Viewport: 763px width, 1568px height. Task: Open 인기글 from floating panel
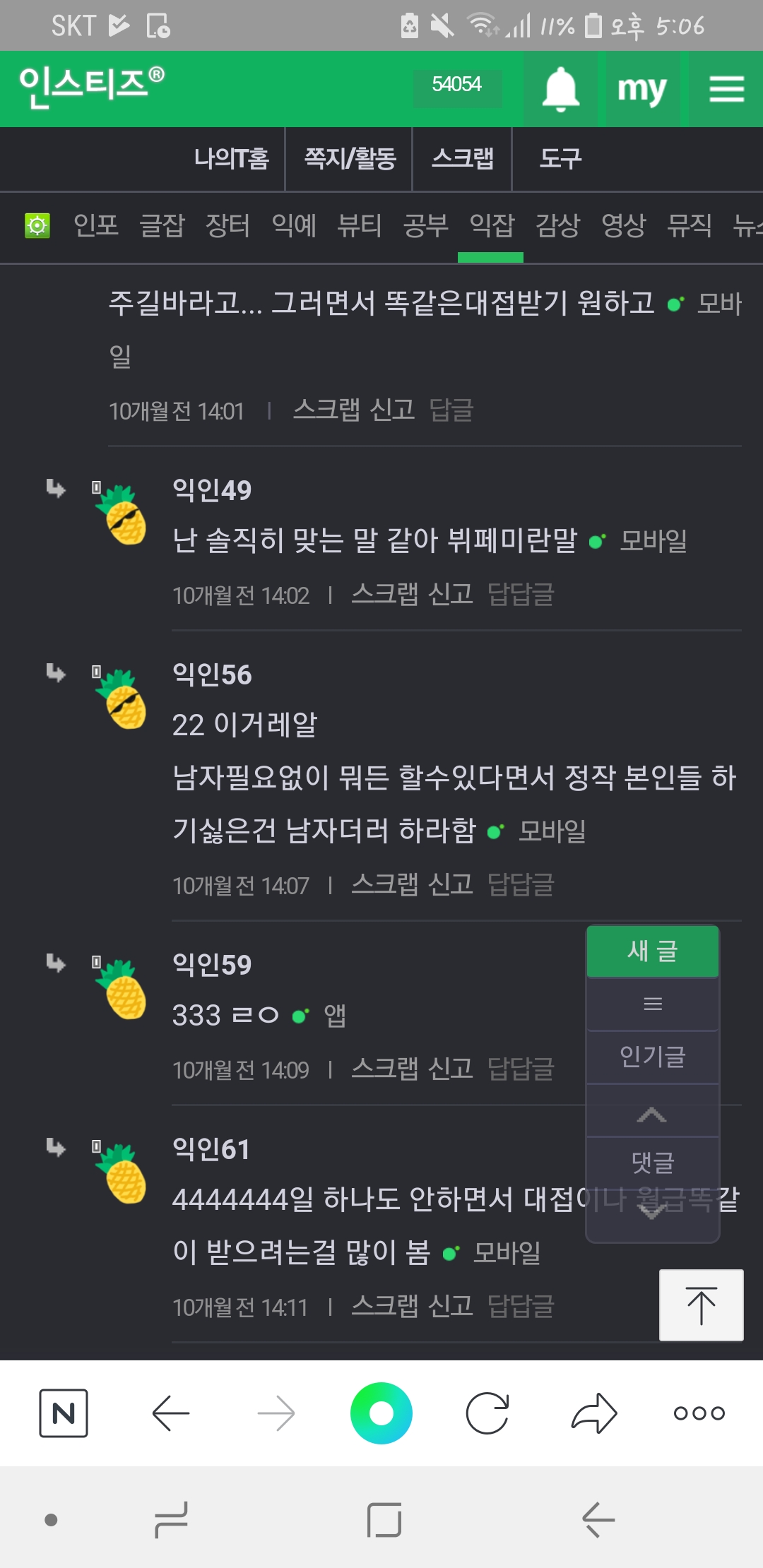click(653, 1057)
